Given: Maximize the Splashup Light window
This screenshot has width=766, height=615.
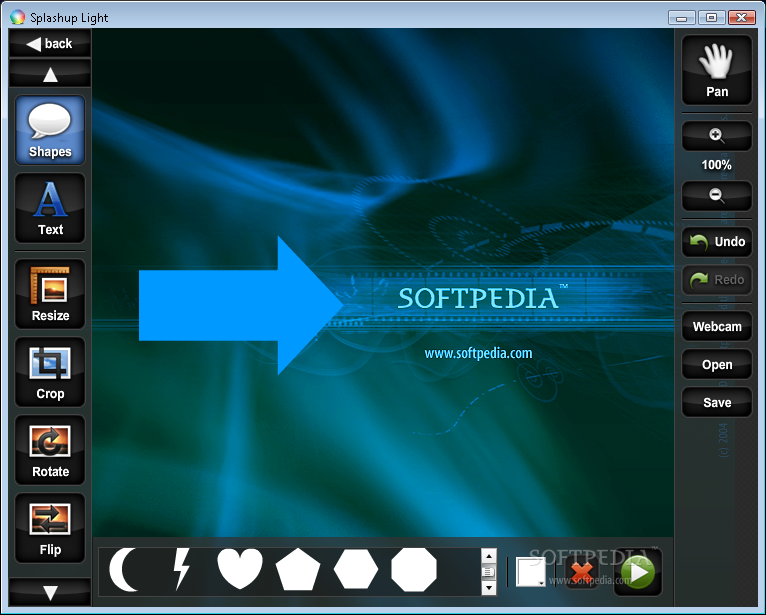Looking at the screenshot, I should (711, 18).
